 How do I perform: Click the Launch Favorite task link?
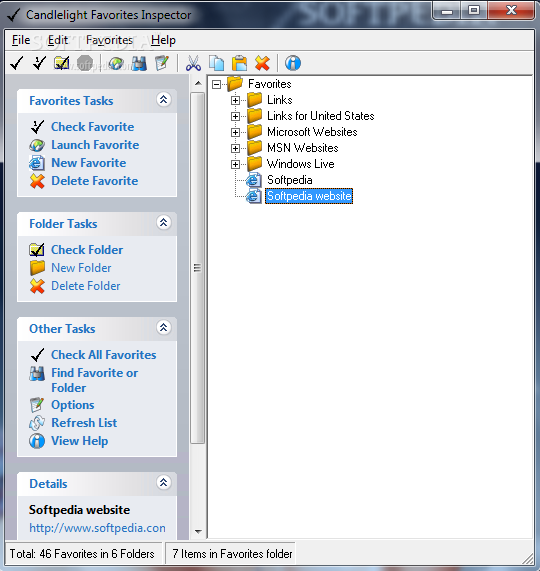coord(95,145)
